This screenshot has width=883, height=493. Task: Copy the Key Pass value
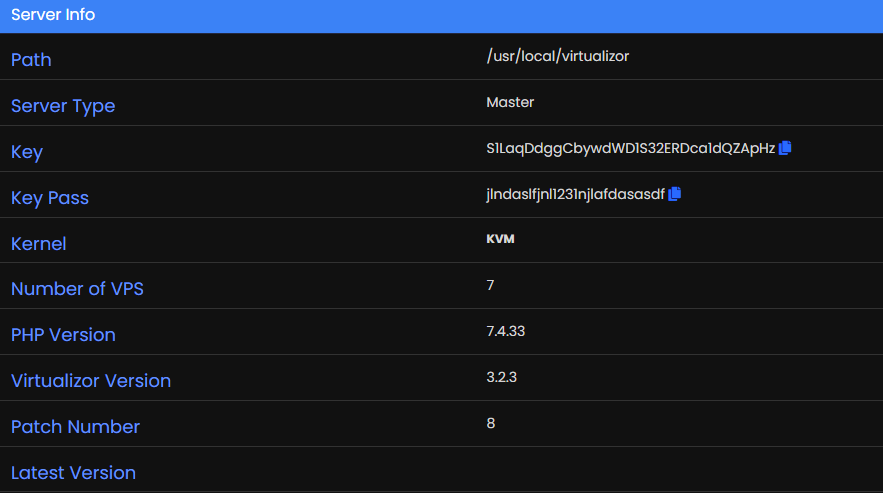click(675, 194)
